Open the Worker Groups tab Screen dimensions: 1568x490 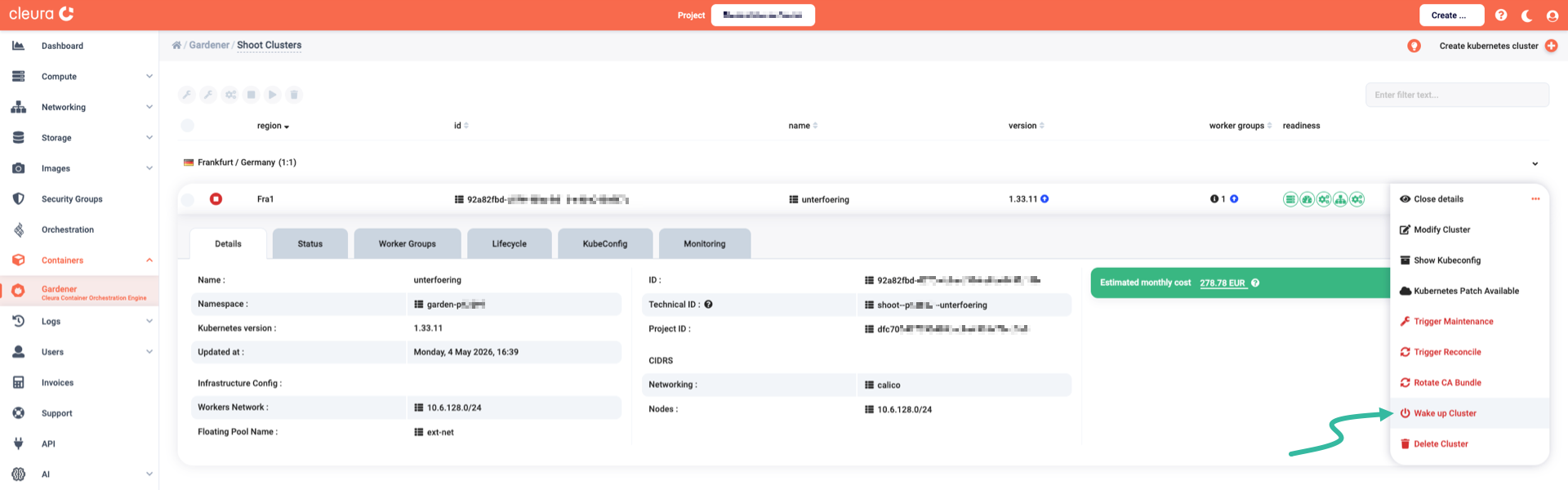click(408, 243)
